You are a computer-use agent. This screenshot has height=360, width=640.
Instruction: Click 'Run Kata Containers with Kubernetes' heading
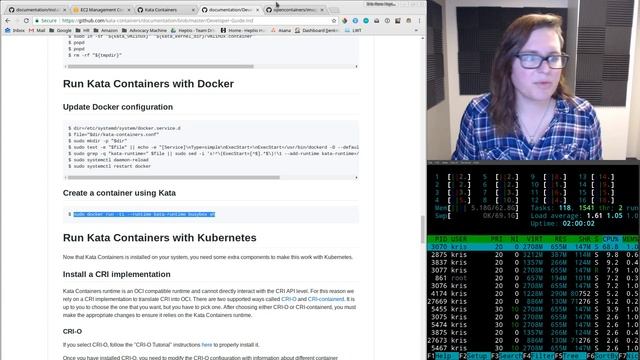coord(160,238)
